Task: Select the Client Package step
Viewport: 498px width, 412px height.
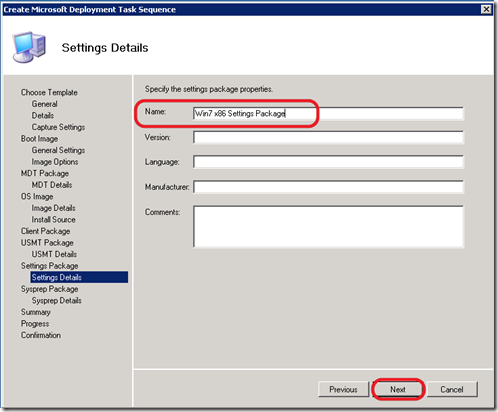Action: click(x=45, y=231)
